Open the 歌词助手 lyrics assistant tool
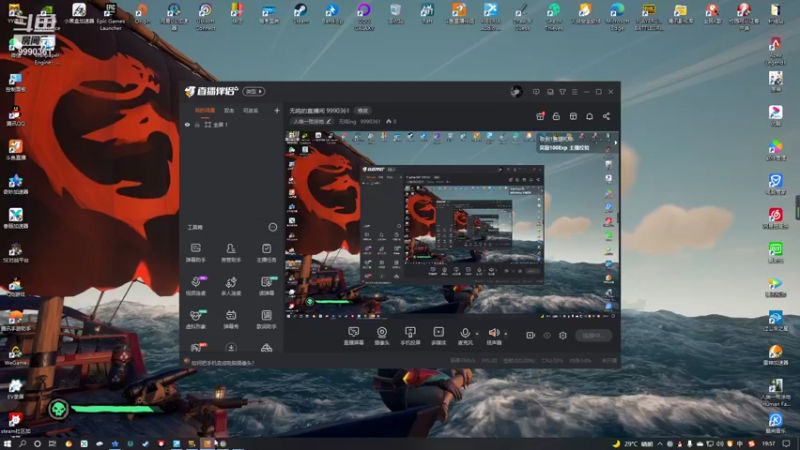 click(x=266, y=319)
